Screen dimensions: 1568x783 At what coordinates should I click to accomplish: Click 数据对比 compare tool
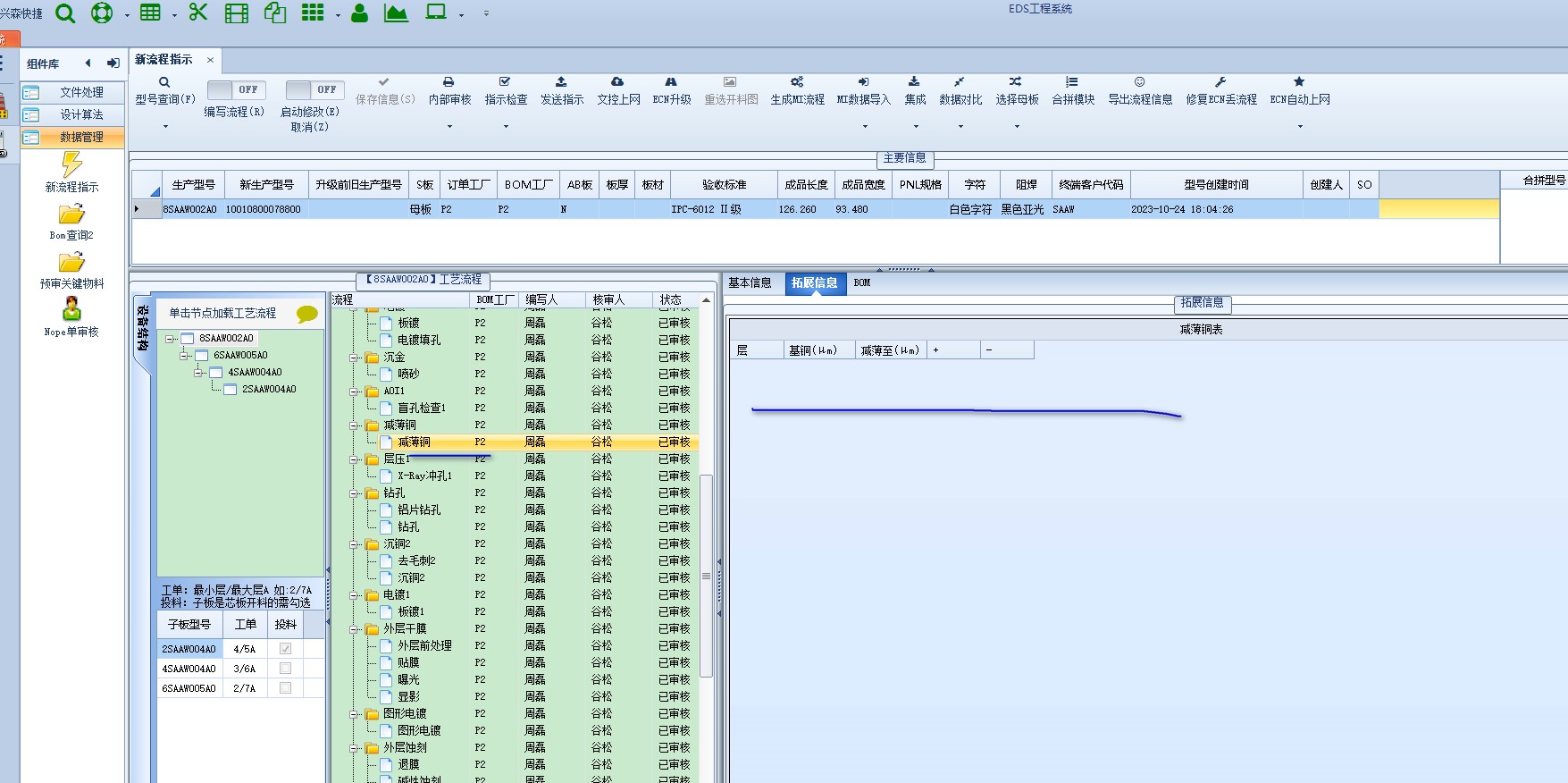tap(960, 91)
